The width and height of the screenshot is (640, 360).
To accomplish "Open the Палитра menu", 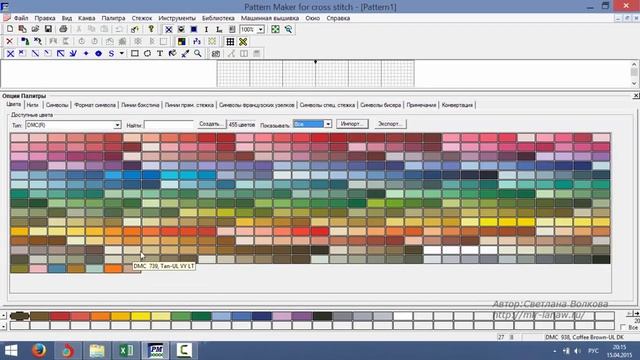I will tap(113, 18).
